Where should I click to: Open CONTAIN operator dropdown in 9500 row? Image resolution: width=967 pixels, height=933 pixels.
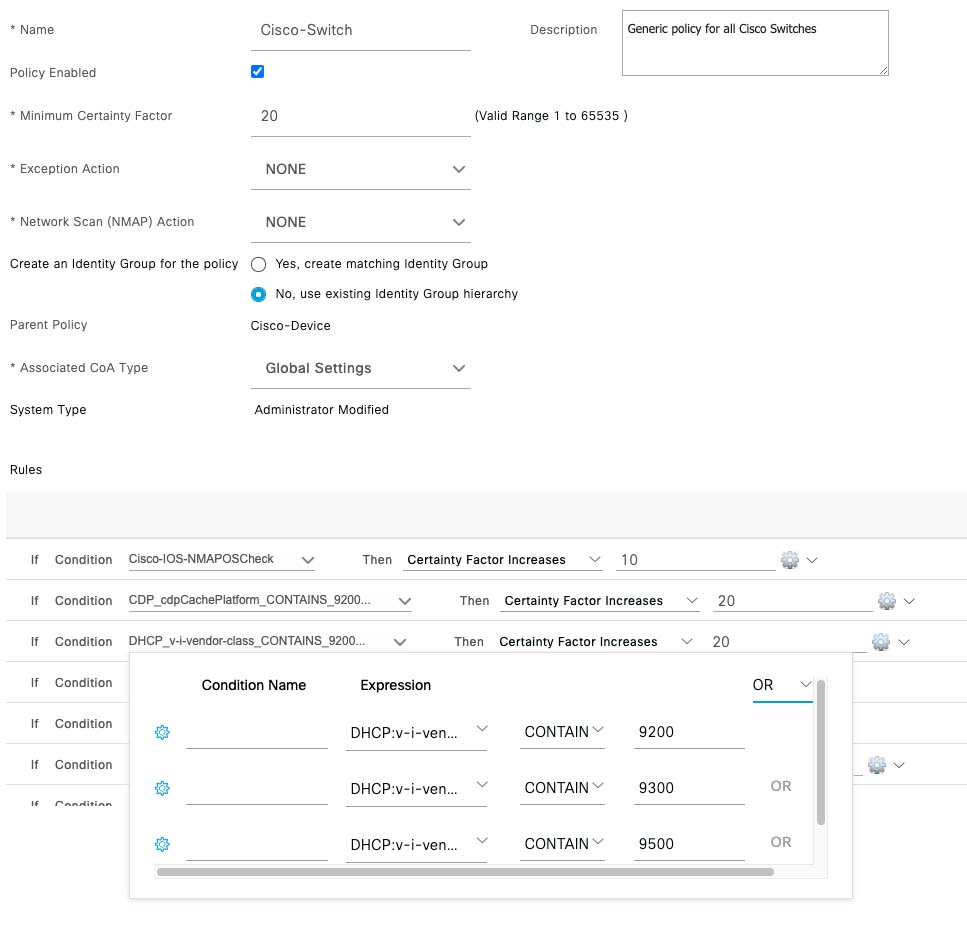(x=562, y=844)
